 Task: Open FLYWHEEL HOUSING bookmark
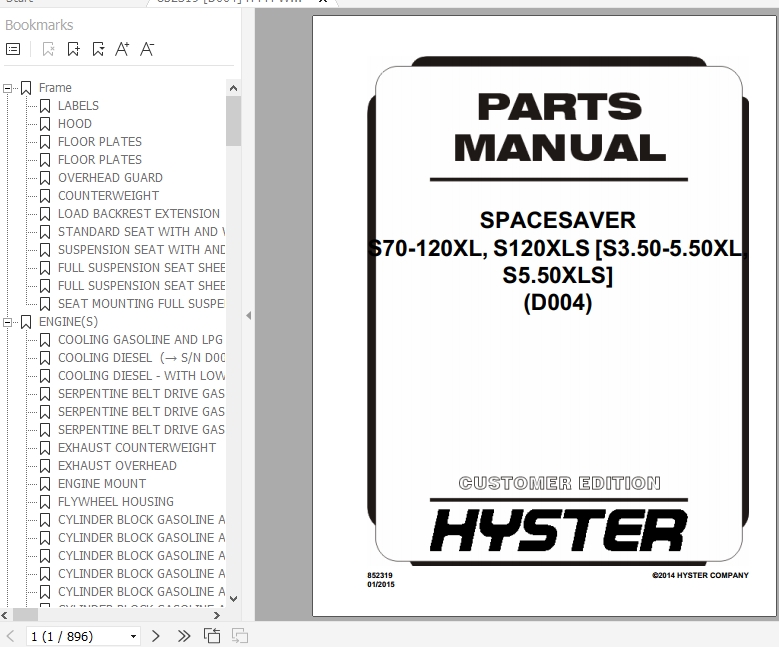[116, 501]
